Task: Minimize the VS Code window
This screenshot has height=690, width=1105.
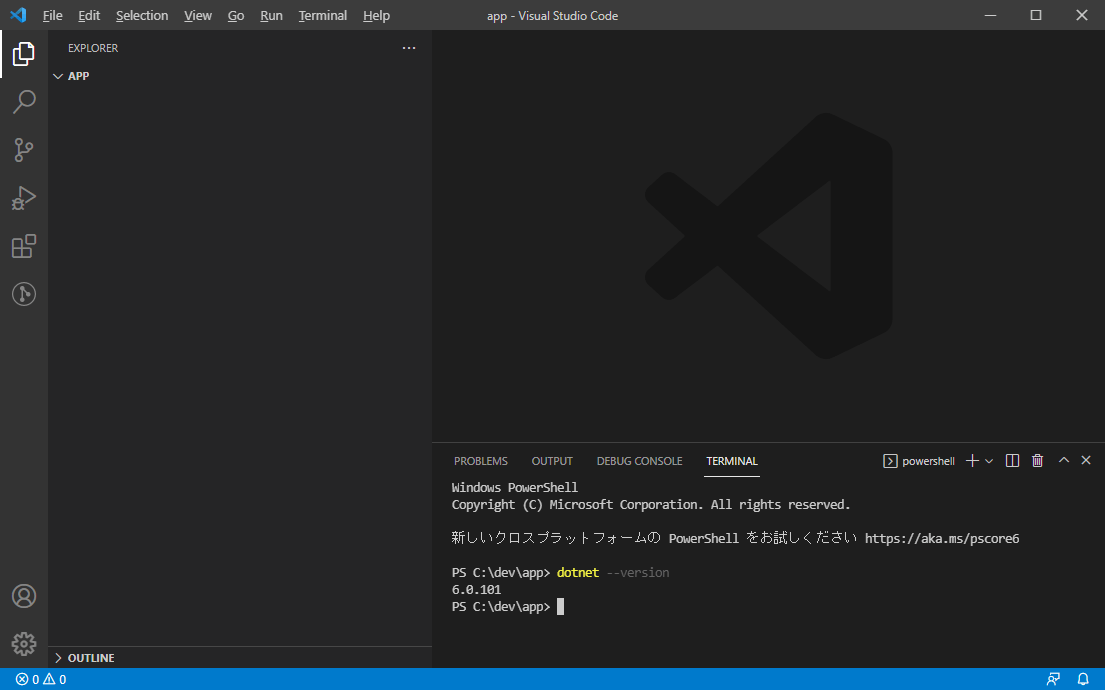Action: (990, 15)
